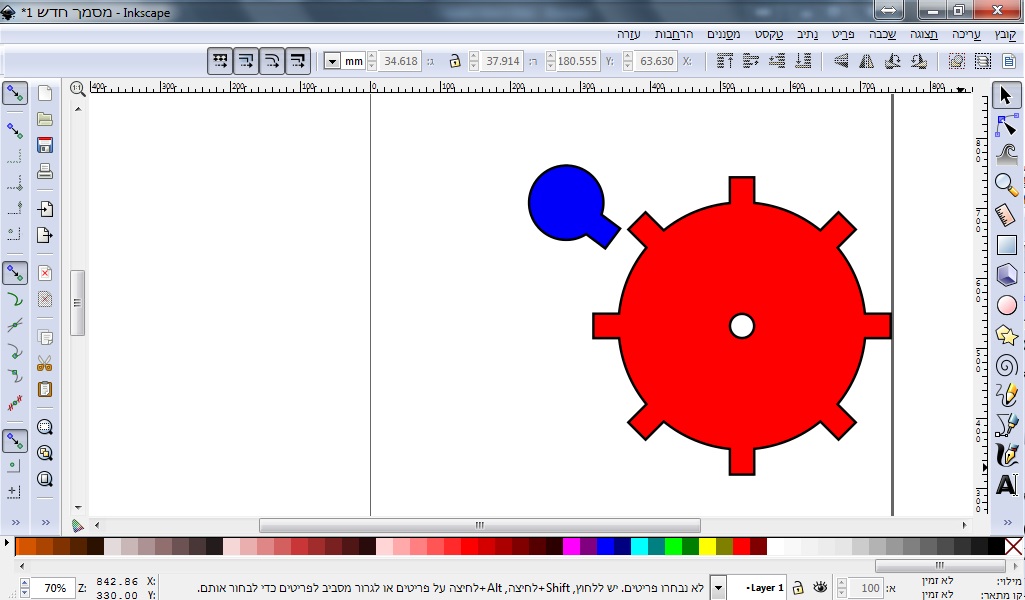Open the palette menu arrow at left

[7, 542]
